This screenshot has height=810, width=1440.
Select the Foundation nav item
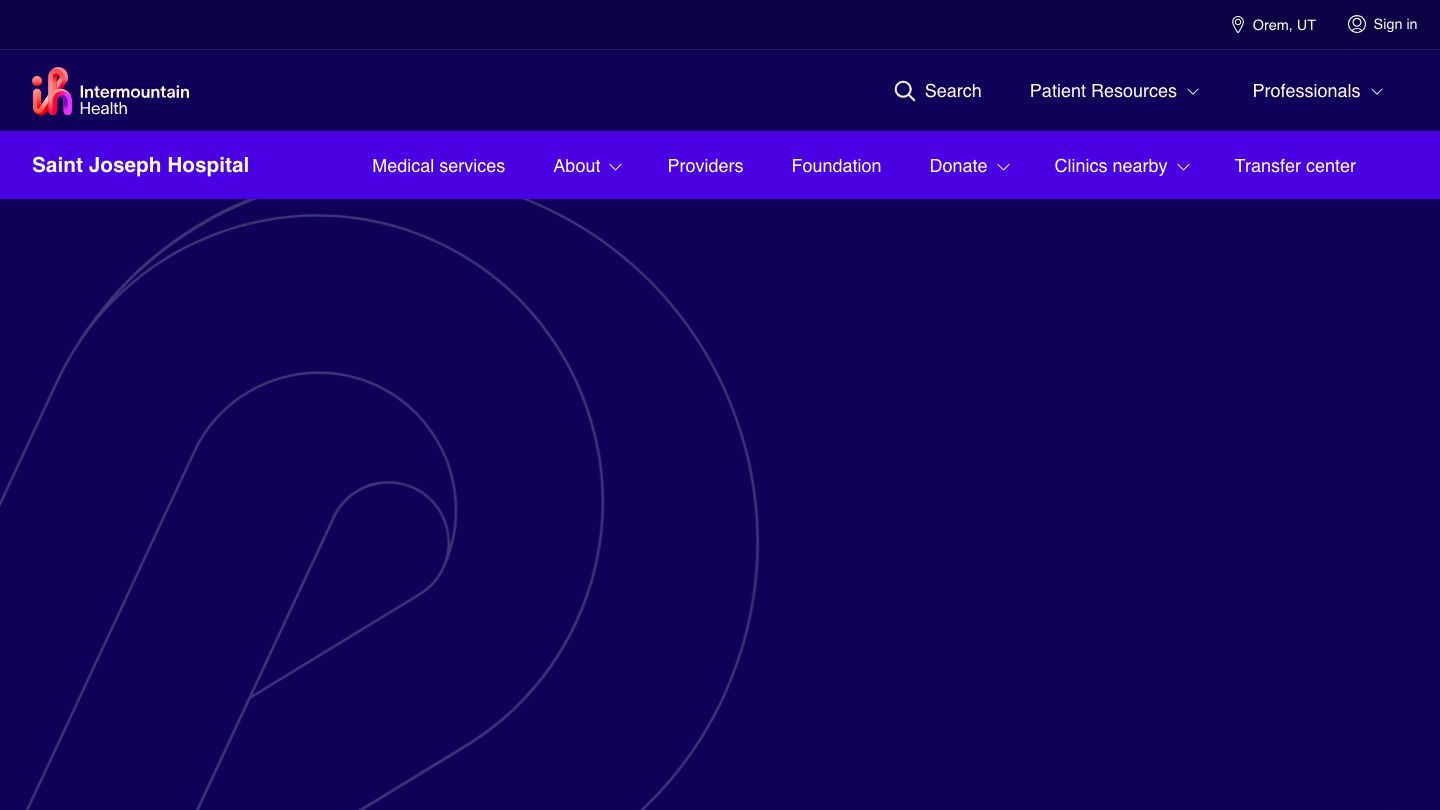coord(836,166)
